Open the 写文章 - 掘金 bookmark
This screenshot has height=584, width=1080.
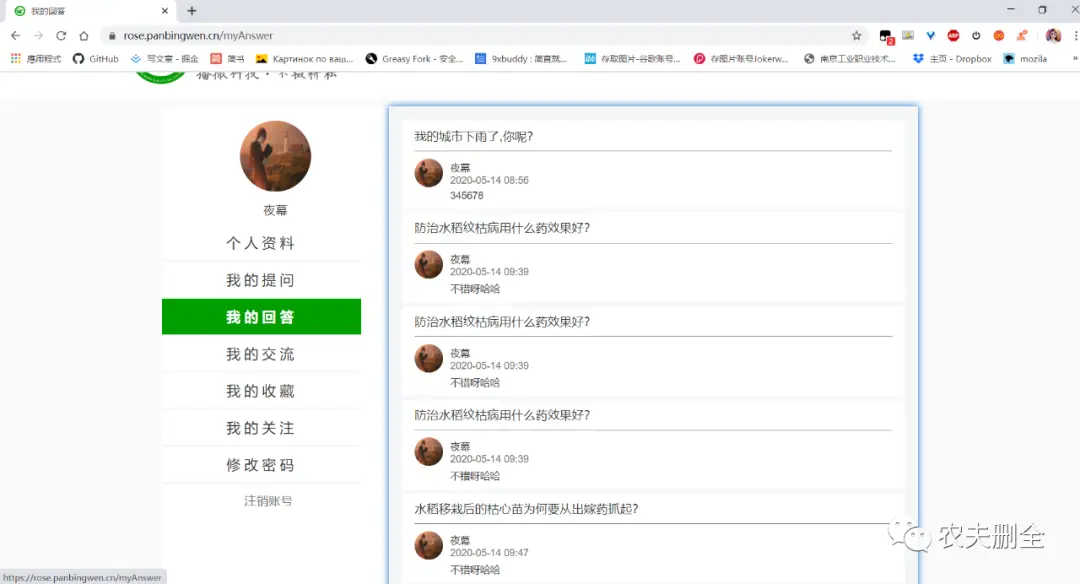(x=165, y=59)
